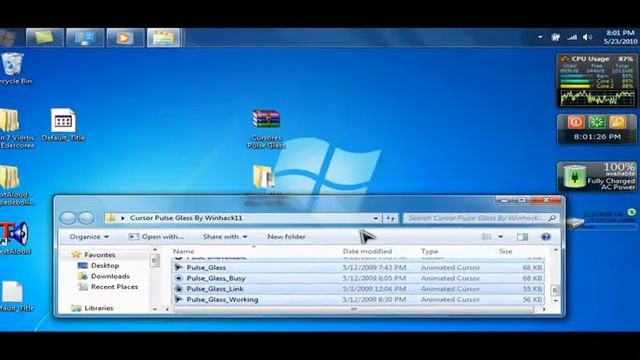Select the Cursores Pulse Glass WinRAR archive
The height and width of the screenshot is (360, 640).
[266, 129]
